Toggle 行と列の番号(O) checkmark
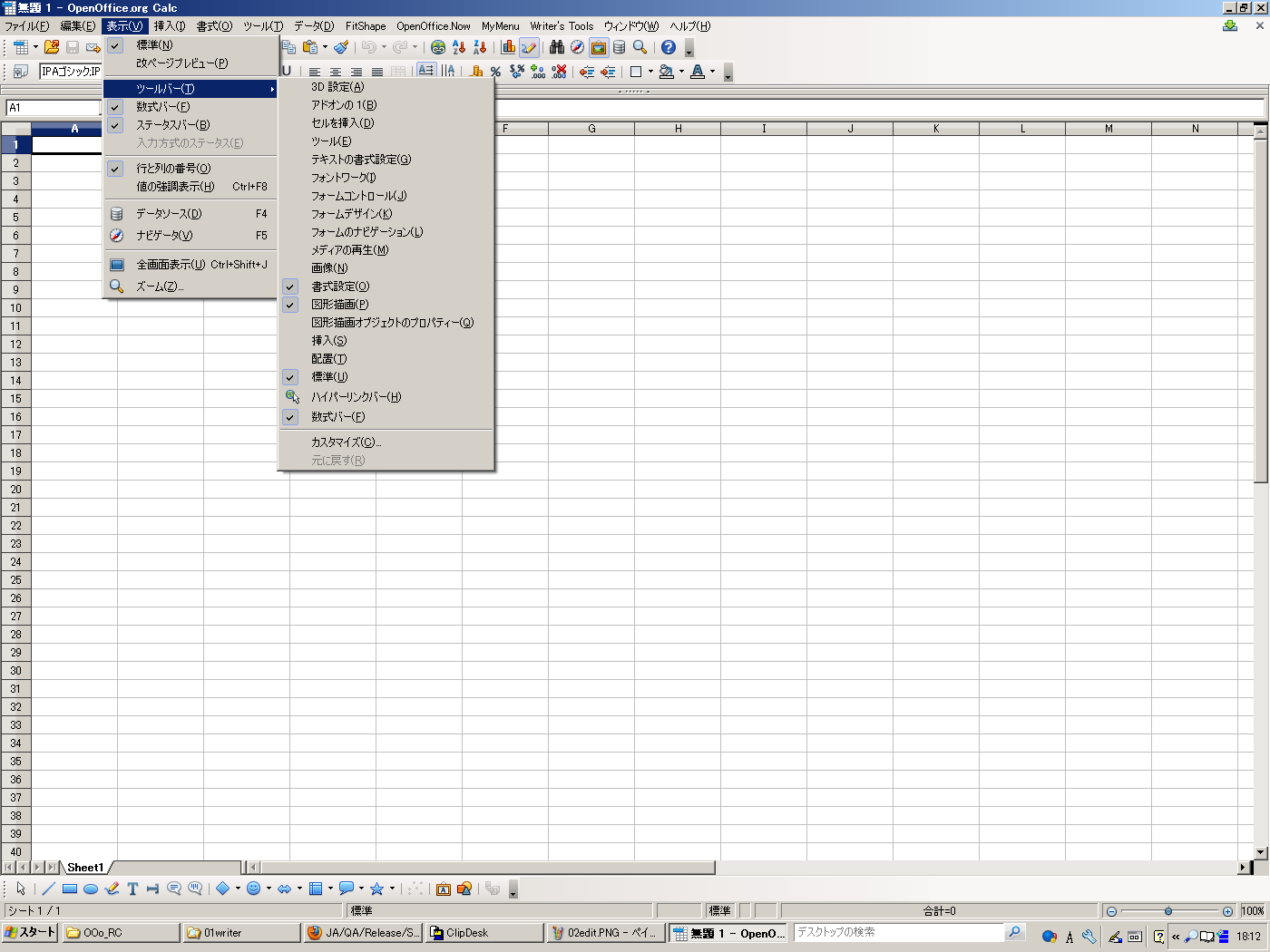This screenshot has width=1270, height=952. point(190,169)
